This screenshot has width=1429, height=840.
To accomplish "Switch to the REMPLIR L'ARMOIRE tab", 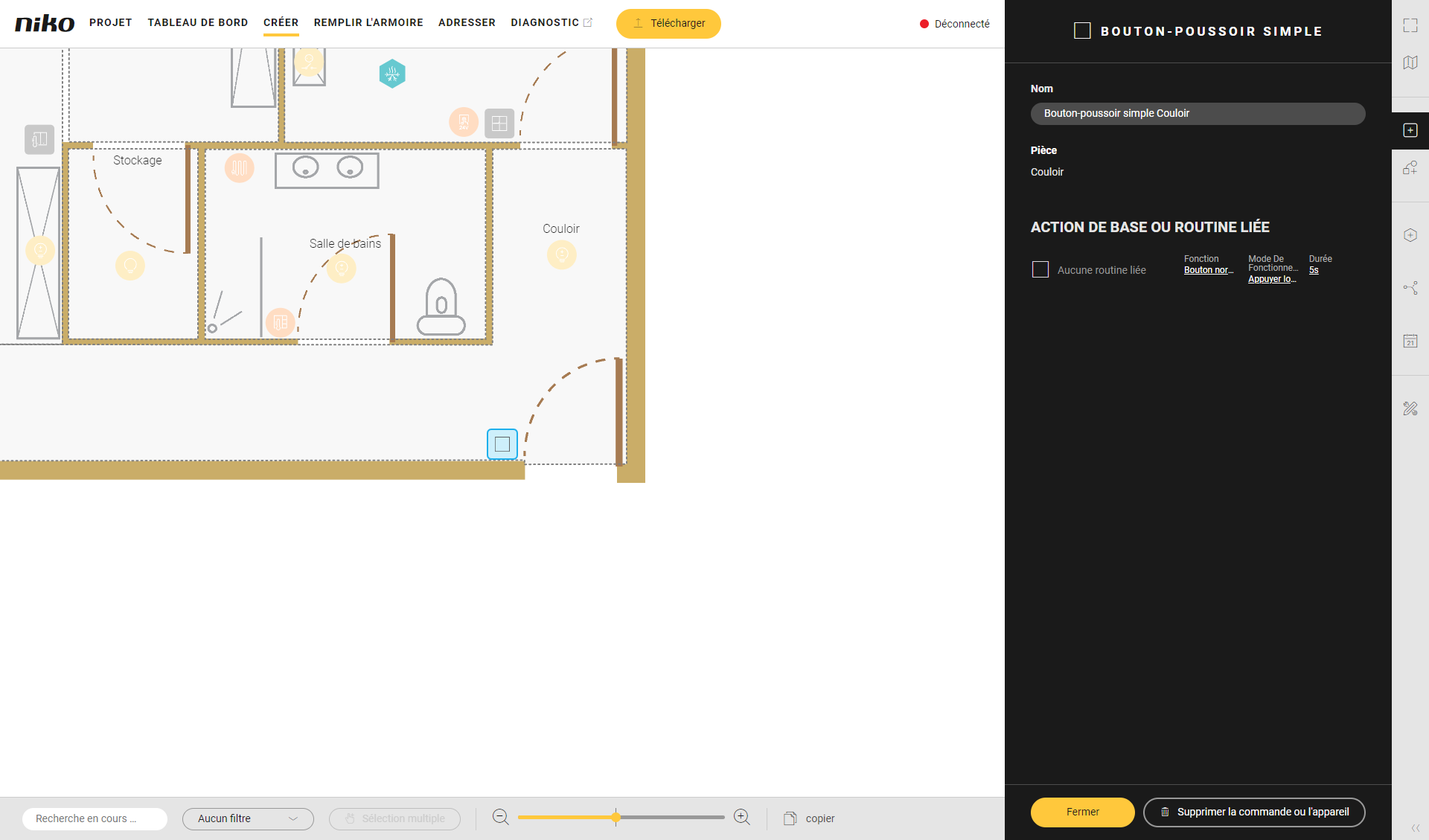I will pyautogui.click(x=368, y=22).
